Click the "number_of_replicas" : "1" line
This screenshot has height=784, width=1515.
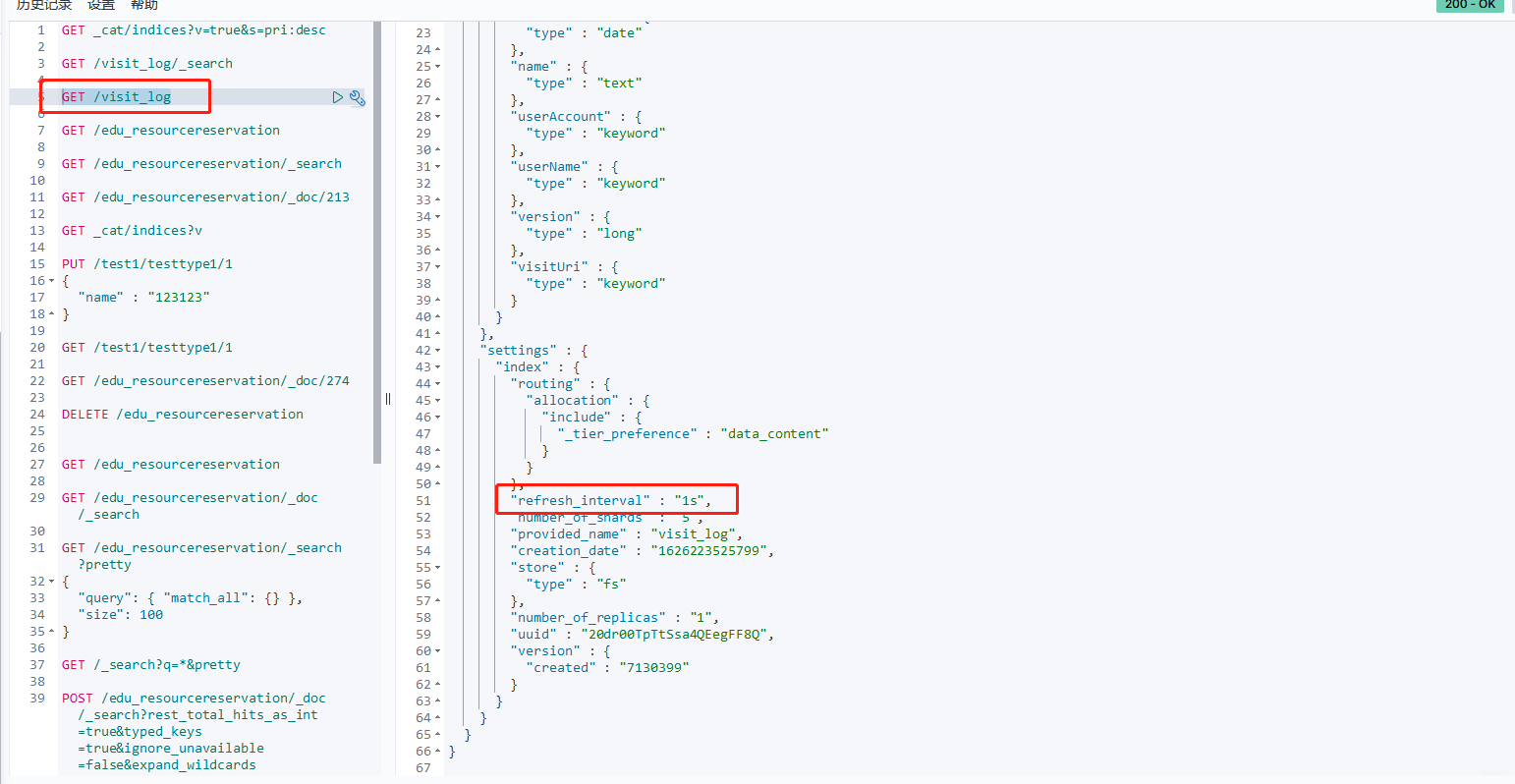pos(615,618)
